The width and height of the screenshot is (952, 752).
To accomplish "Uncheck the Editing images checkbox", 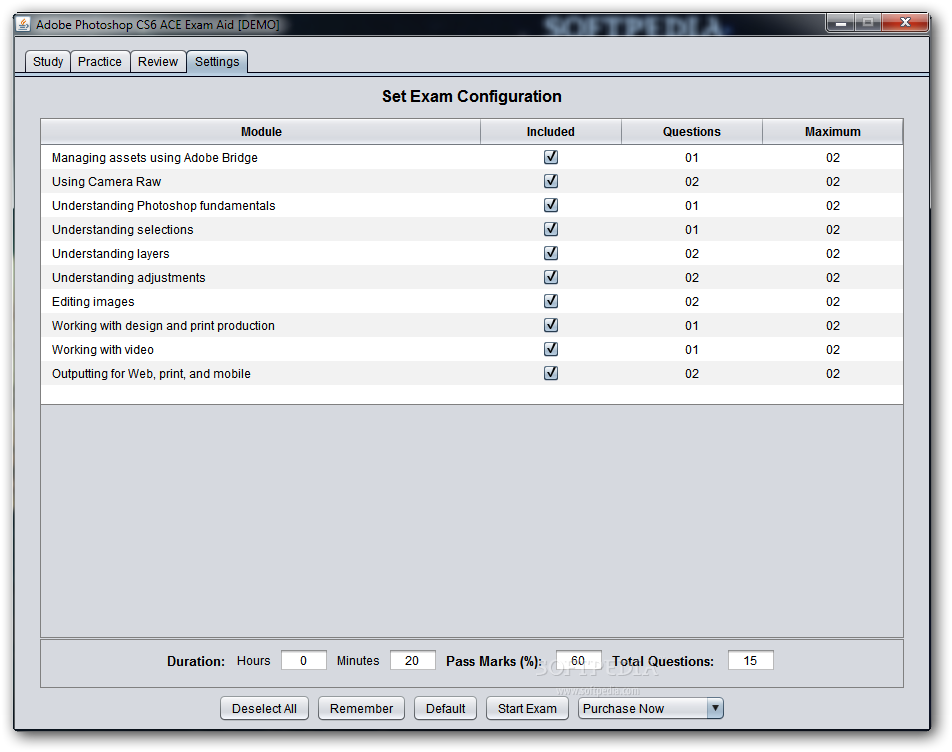I will pos(551,301).
